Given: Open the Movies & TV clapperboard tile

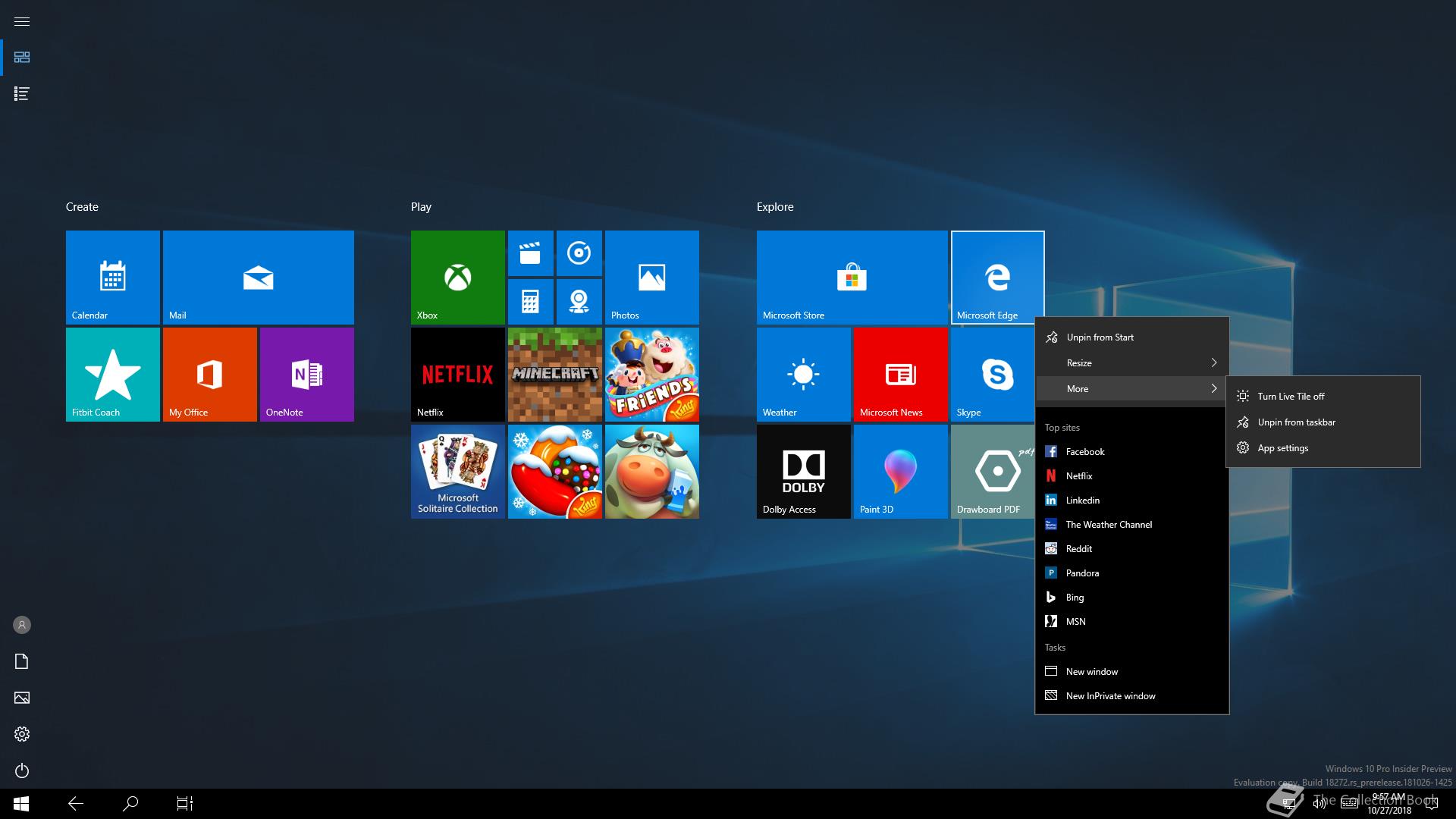Looking at the screenshot, I should (531, 253).
